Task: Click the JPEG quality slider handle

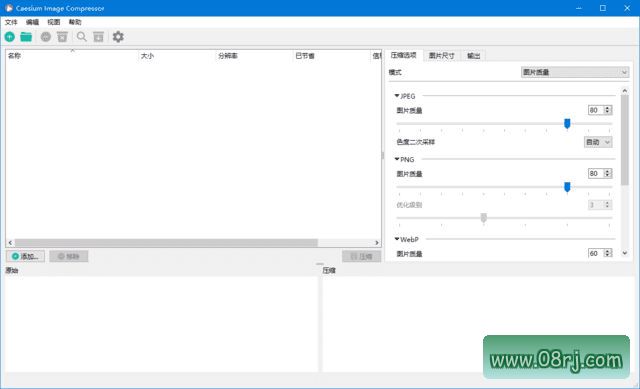Action: [567, 123]
